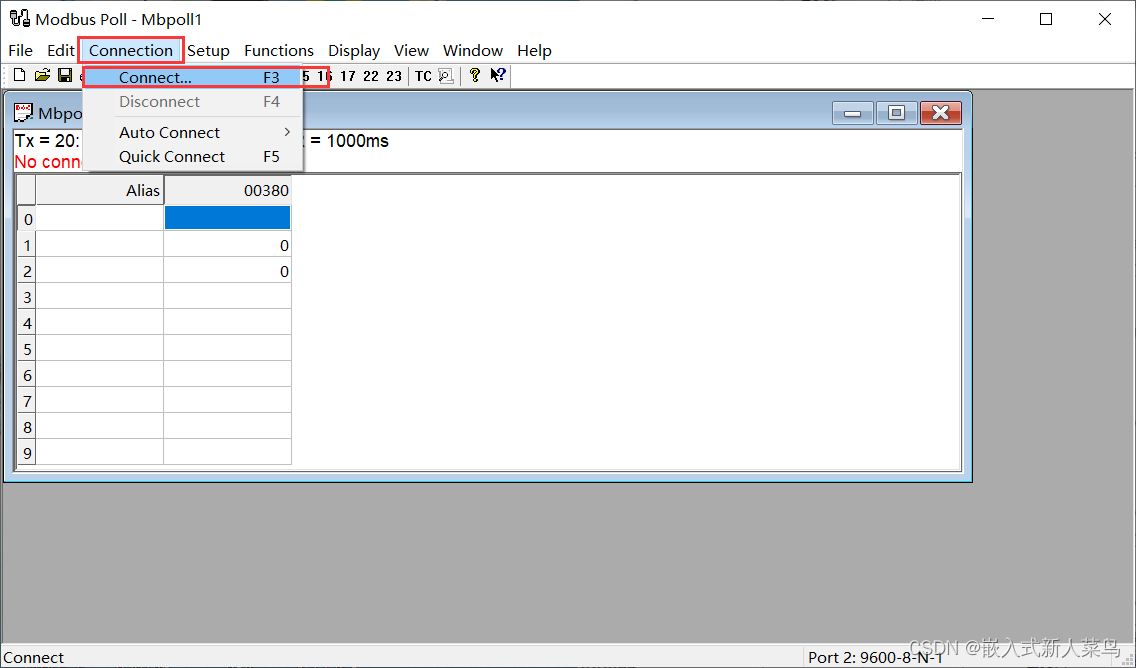Click function 23 toolbar button
1136x668 pixels.
pyautogui.click(x=394, y=76)
